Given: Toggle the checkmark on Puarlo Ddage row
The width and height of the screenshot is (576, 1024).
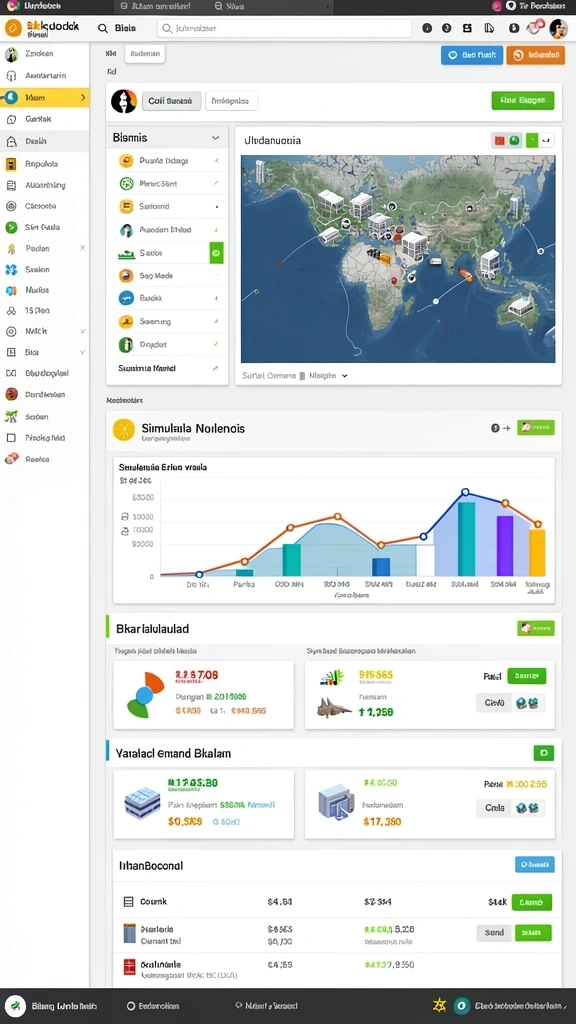Looking at the screenshot, I should tap(216, 161).
